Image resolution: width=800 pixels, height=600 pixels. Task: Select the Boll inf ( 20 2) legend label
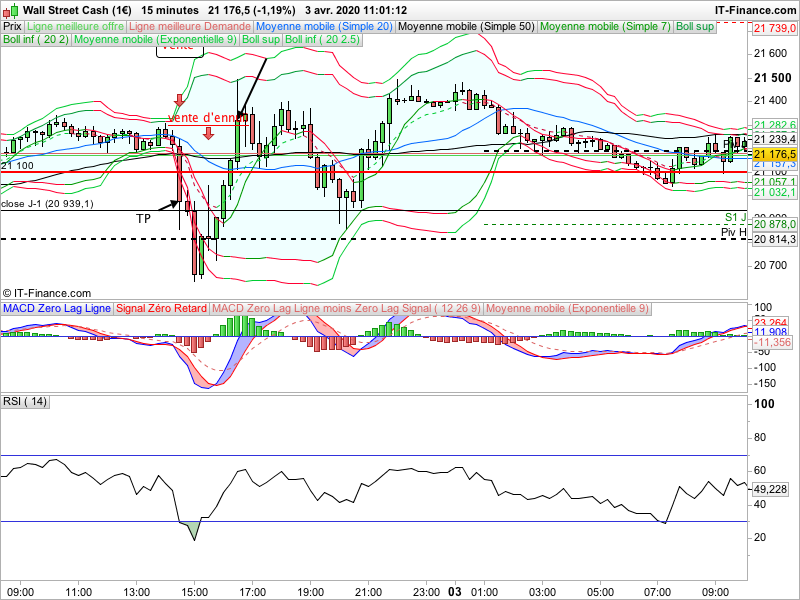point(36,40)
